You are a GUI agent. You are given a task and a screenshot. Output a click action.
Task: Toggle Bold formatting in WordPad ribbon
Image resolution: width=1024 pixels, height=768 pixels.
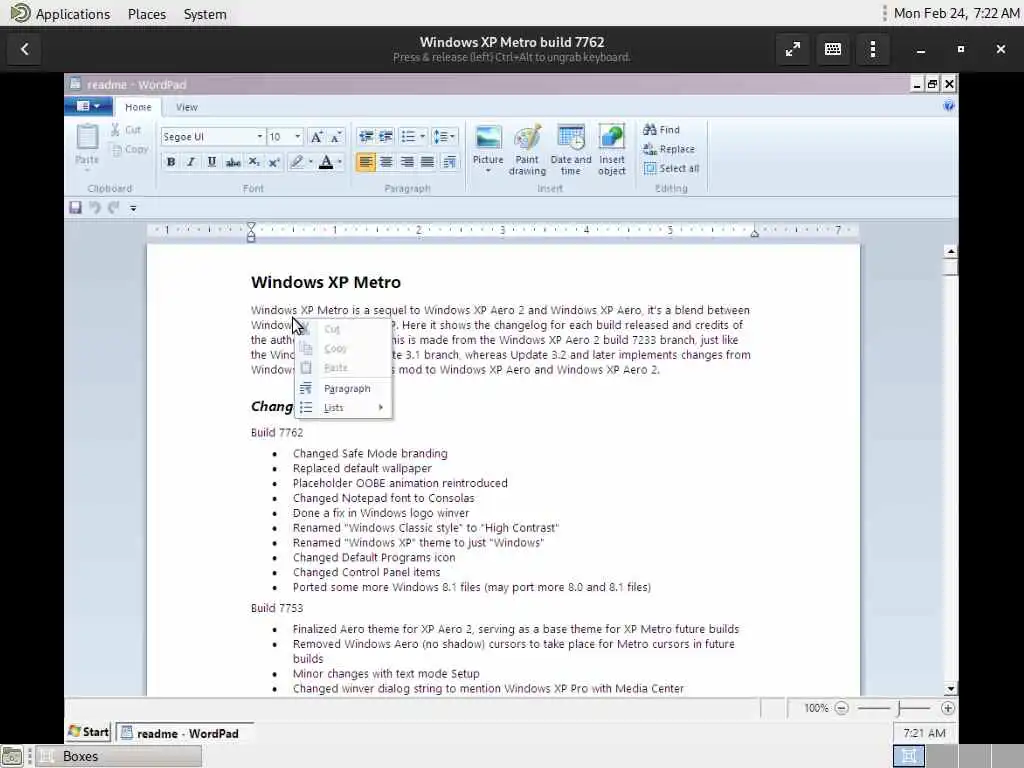[x=170, y=162]
